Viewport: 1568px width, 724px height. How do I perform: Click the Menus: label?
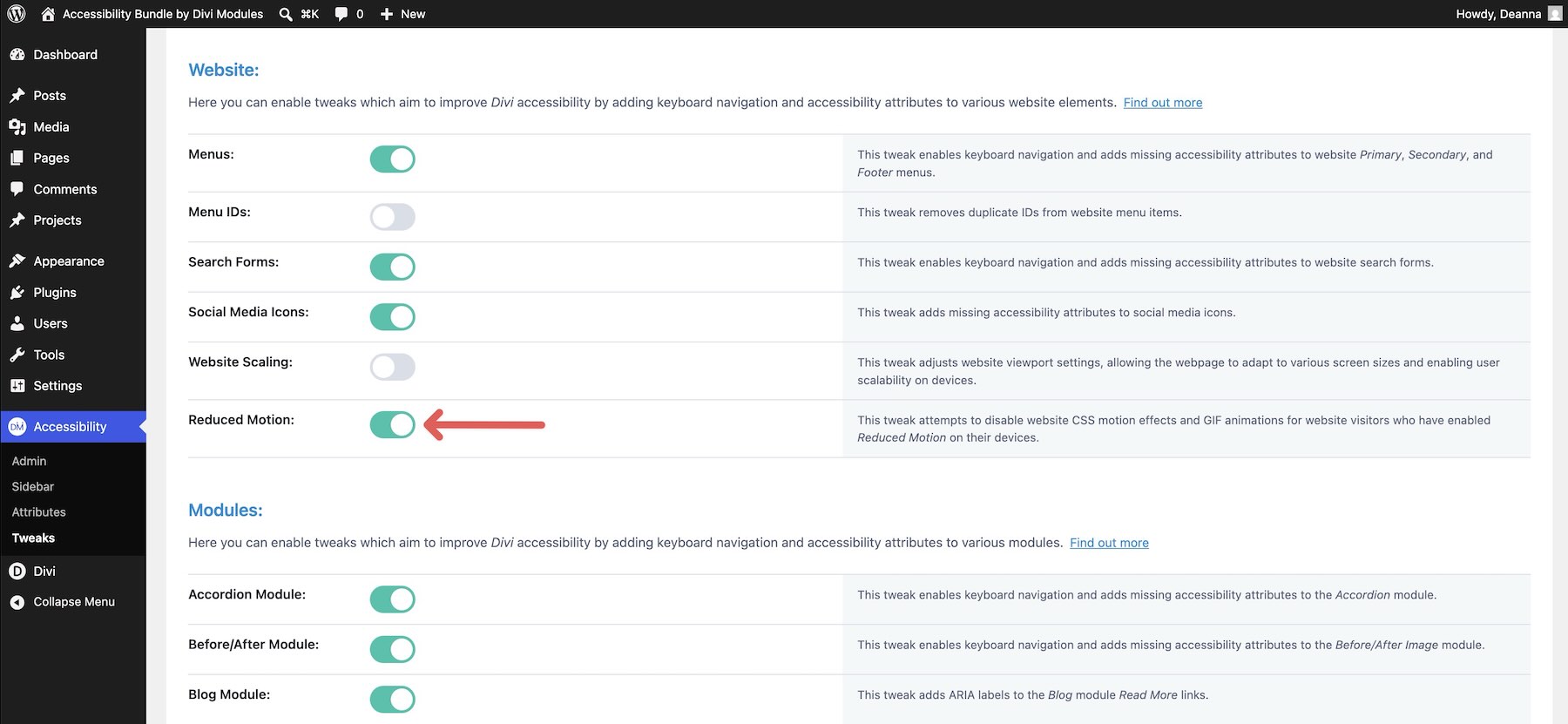[211, 155]
